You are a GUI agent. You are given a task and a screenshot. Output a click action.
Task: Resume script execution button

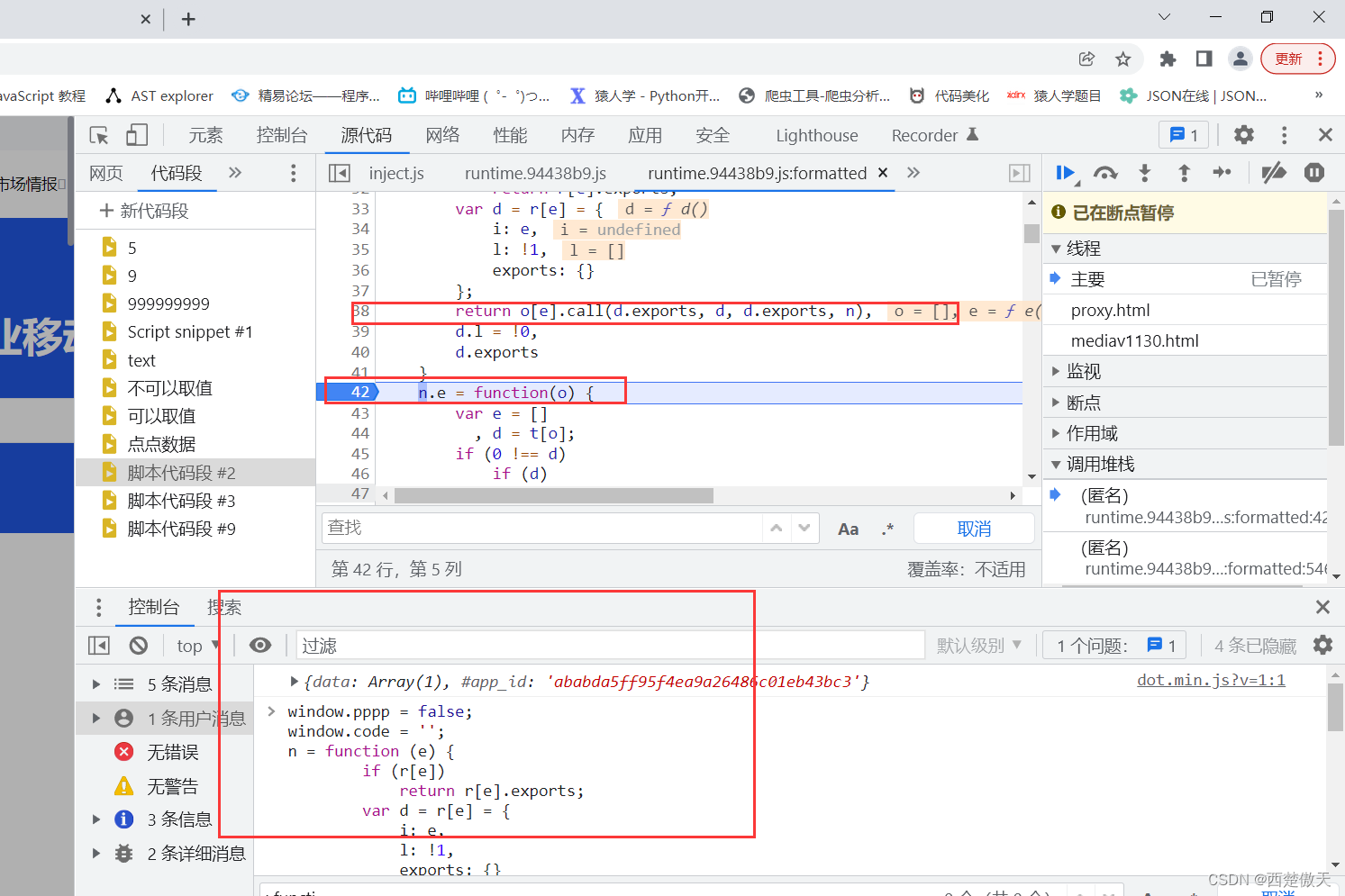[x=1066, y=173]
